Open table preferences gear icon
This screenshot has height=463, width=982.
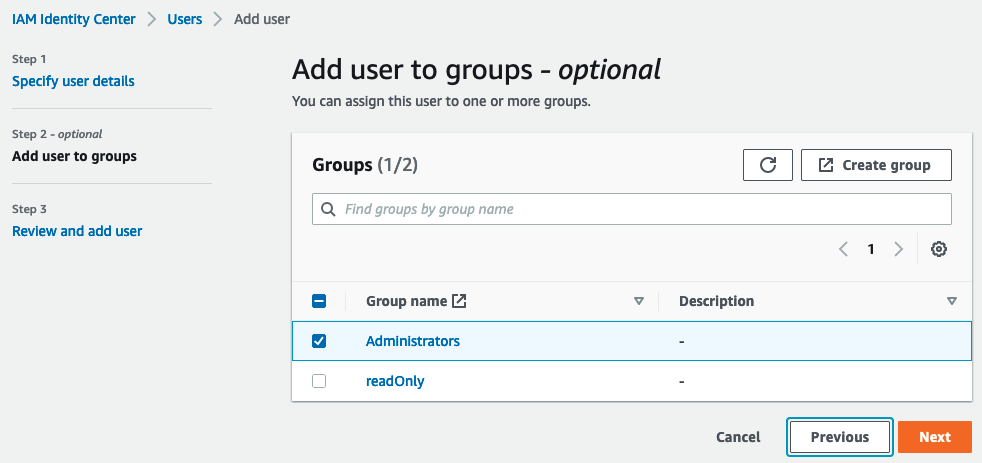click(938, 249)
